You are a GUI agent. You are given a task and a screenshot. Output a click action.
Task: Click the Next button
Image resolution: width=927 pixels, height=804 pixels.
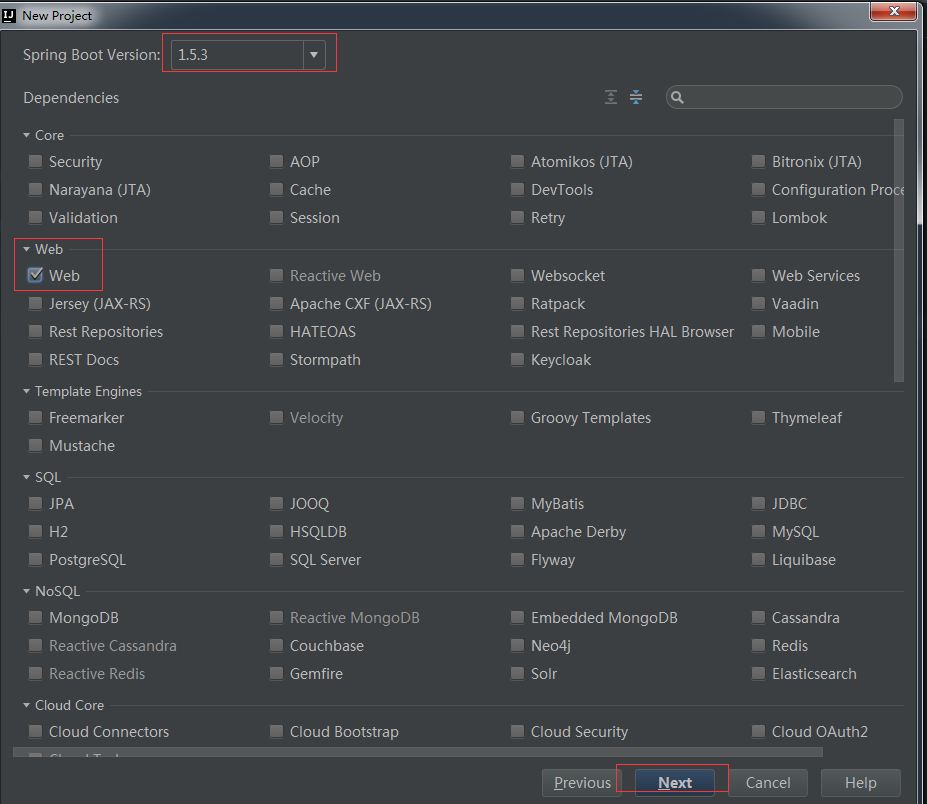[x=675, y=783]
